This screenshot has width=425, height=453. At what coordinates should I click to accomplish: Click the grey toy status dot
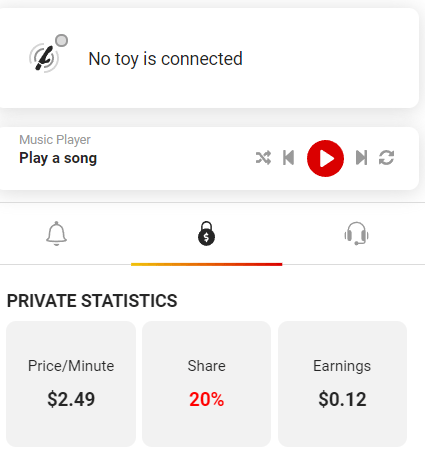(61, 41)
